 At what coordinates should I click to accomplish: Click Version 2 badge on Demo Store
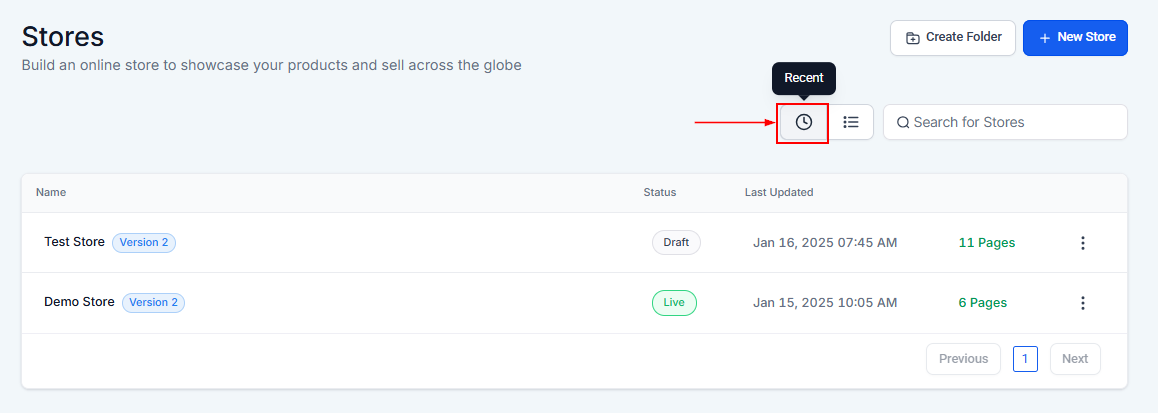tap(153, 302)
